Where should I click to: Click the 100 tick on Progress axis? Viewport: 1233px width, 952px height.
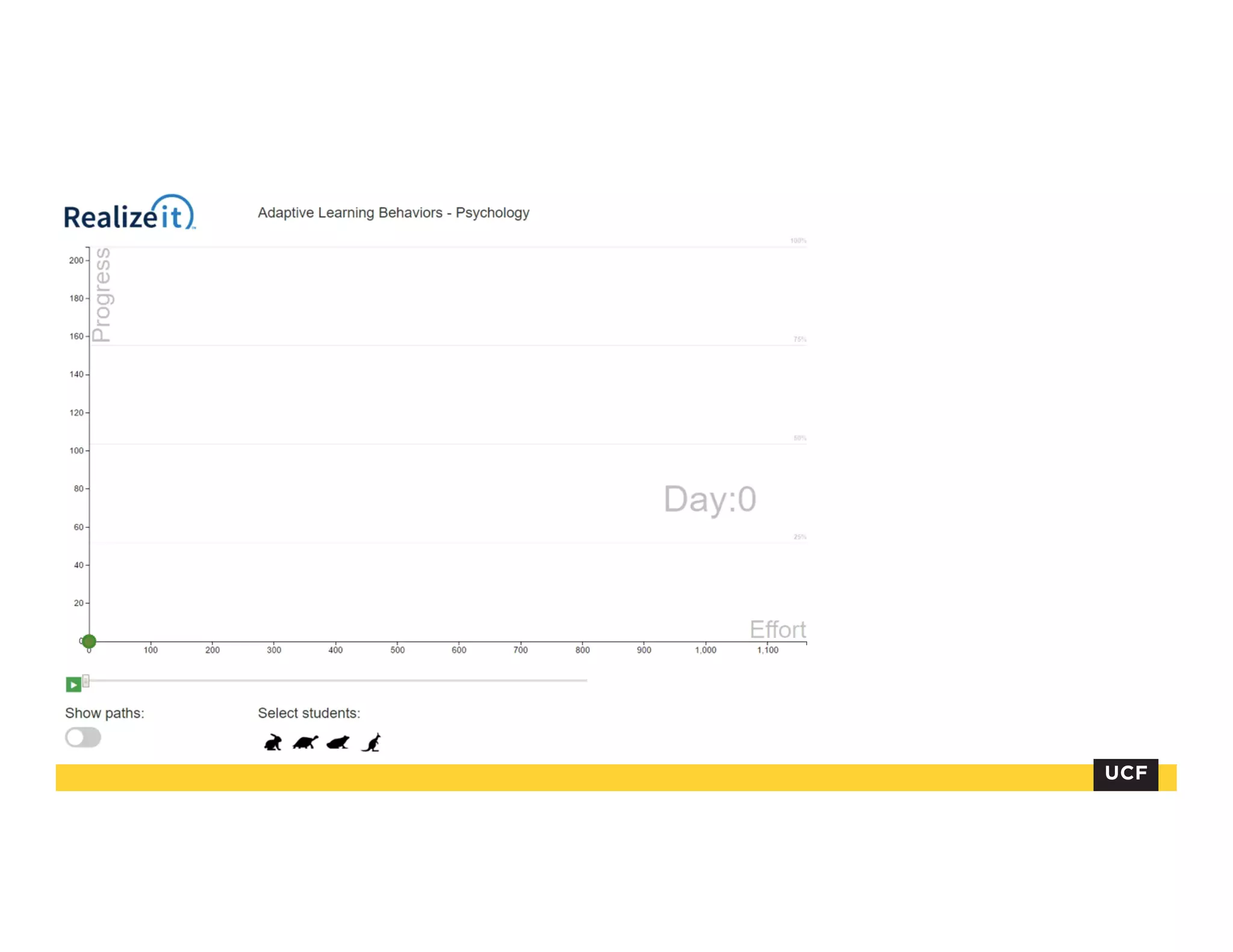pos(76,451)
